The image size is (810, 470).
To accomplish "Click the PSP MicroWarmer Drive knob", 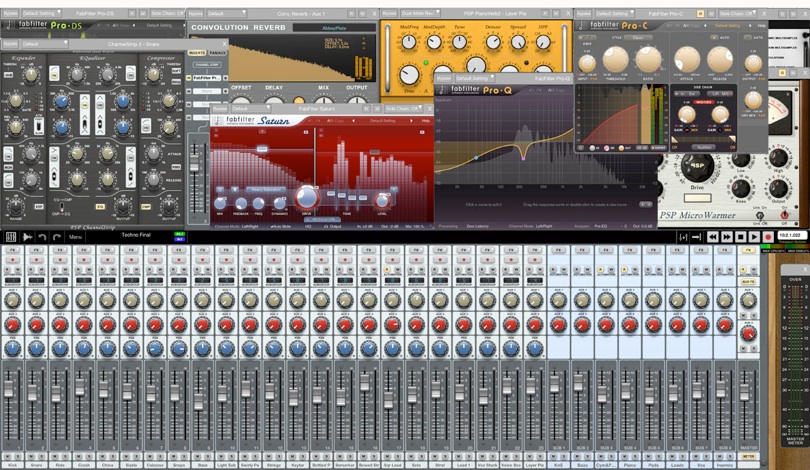I will pos(697,168).
